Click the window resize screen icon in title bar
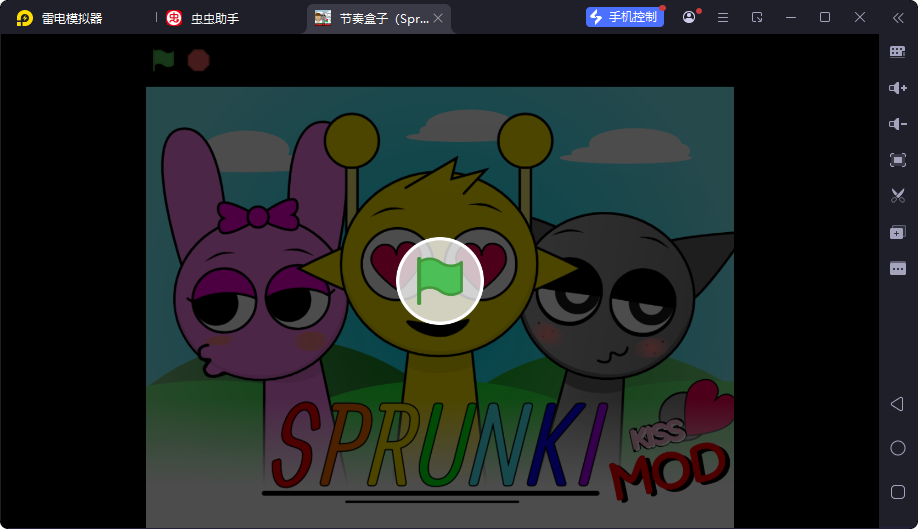This screenshot has height=529, width=918. (757, 18)
